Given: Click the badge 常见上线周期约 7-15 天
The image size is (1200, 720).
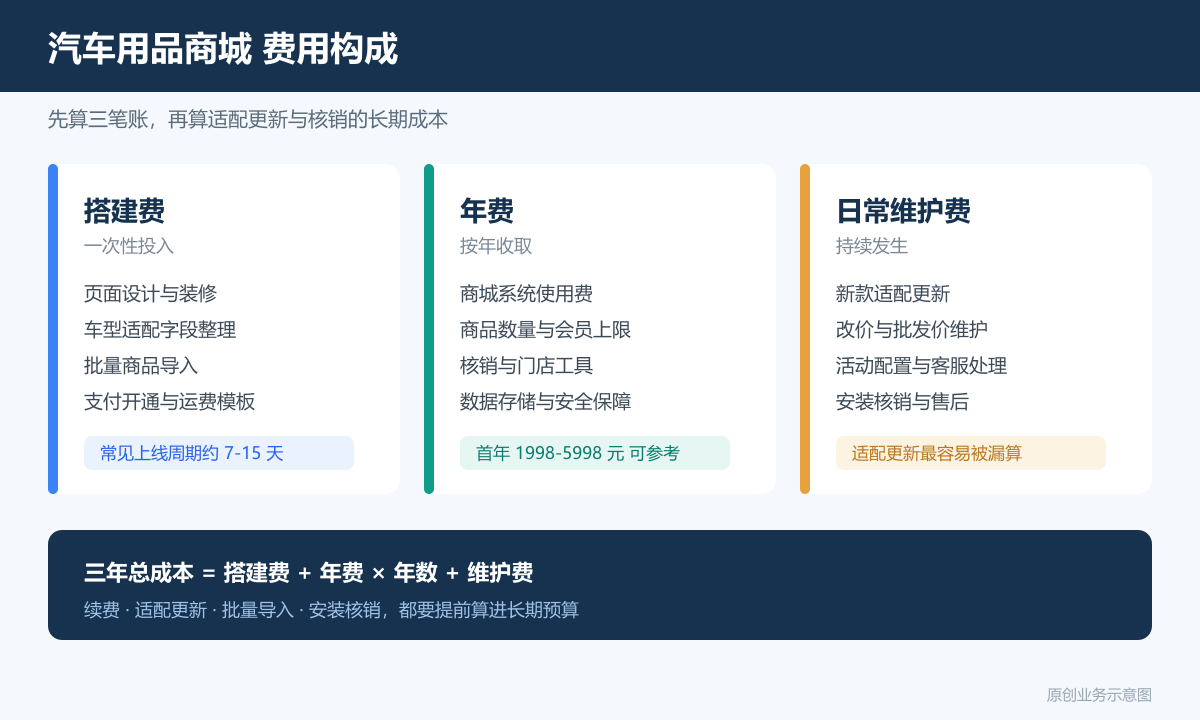Looking at the screenshot, I should 219,453.
